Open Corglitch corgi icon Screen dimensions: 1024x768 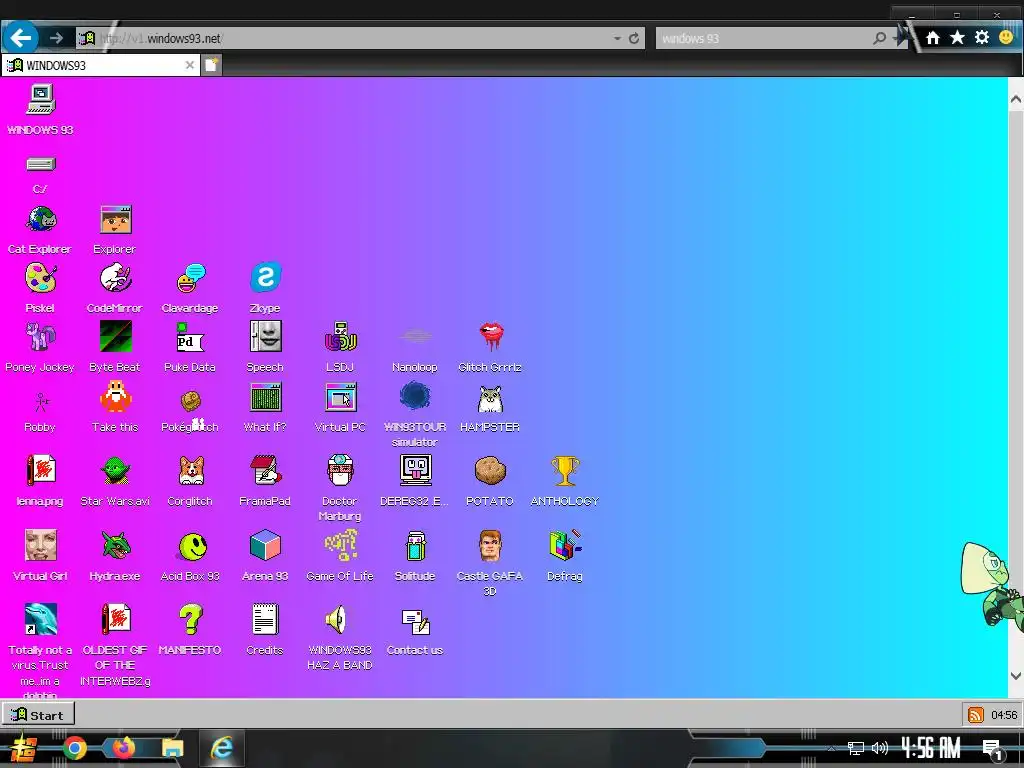[191, 470]
